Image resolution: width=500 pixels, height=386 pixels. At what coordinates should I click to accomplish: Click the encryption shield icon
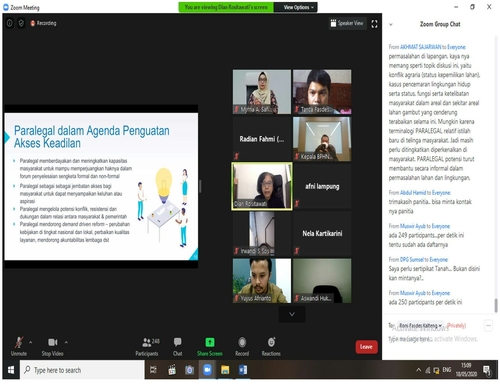click(21, 23)
